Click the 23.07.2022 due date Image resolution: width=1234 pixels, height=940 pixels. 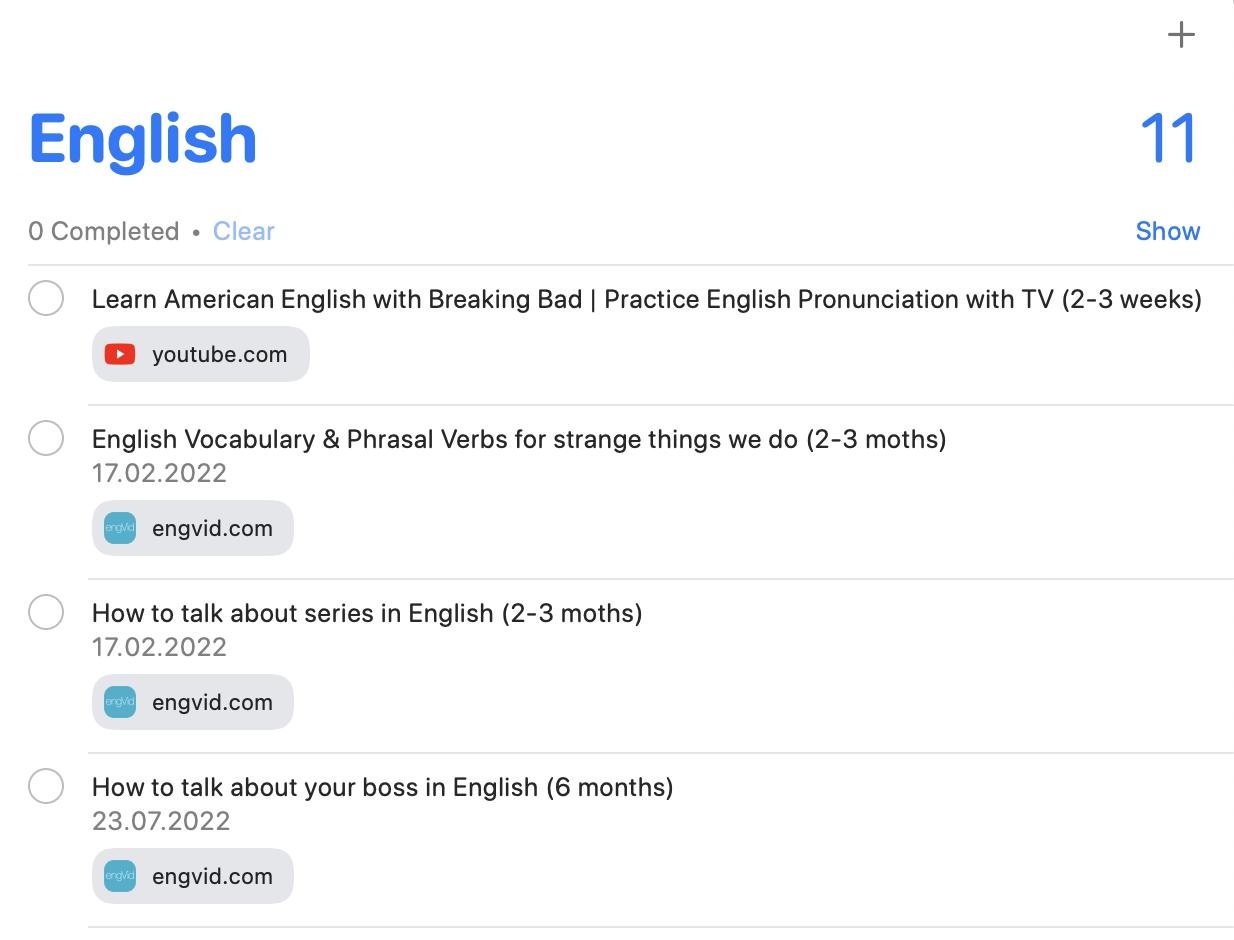161,821
